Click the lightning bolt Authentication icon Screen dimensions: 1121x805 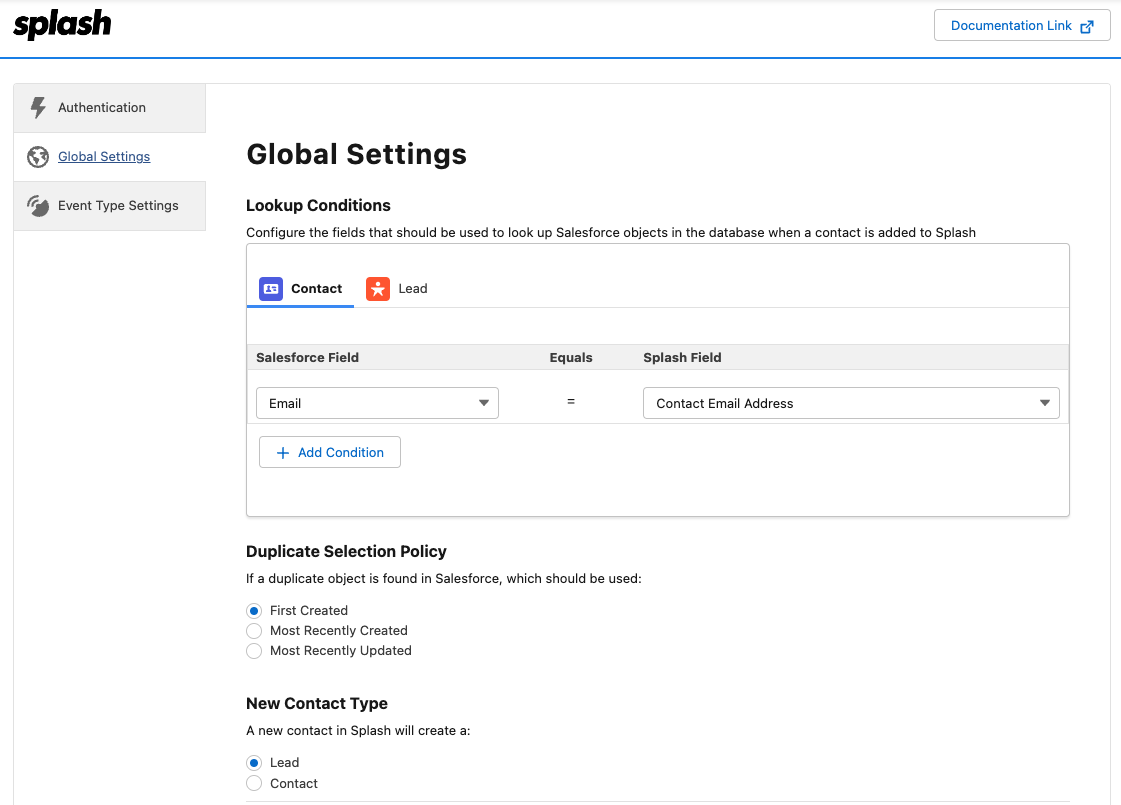[x=38, y=107]
